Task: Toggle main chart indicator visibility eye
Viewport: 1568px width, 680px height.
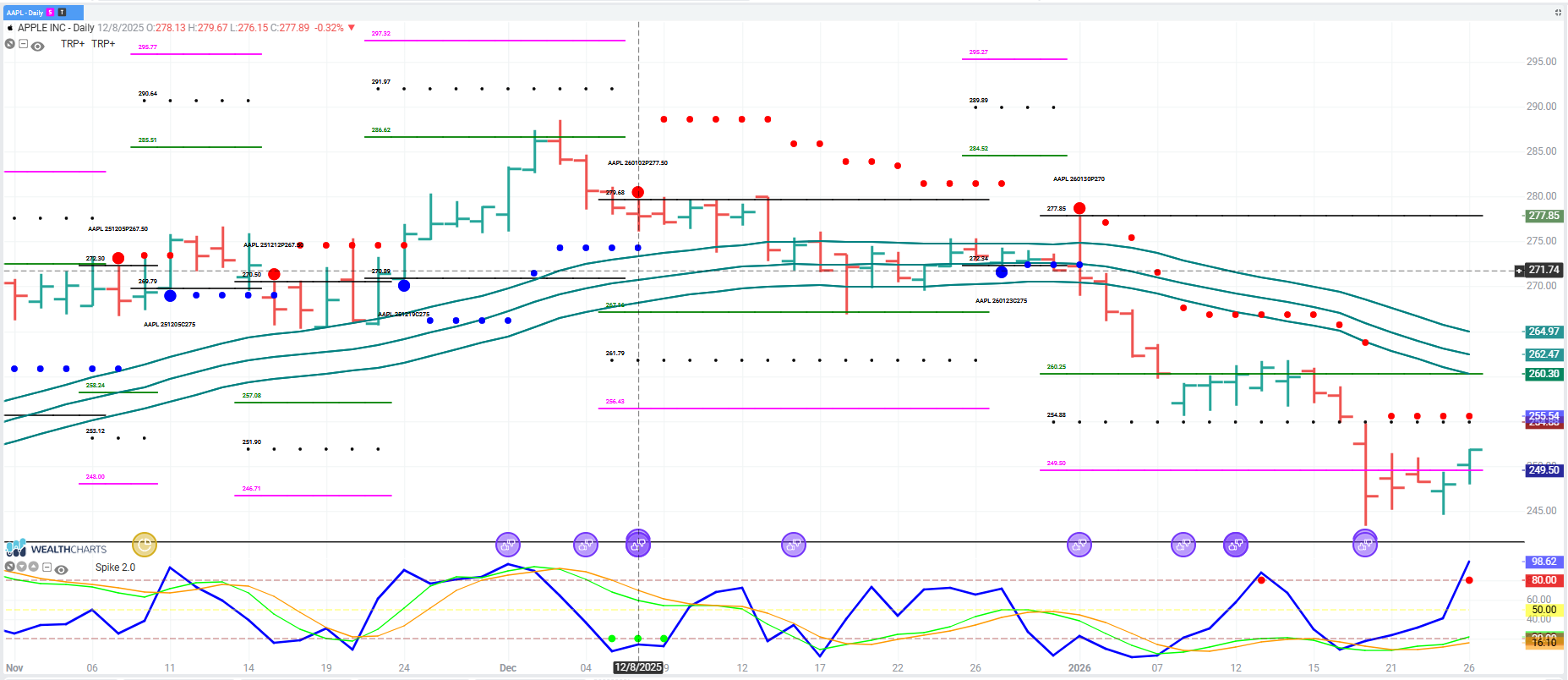Action: [x=38, y=46]
